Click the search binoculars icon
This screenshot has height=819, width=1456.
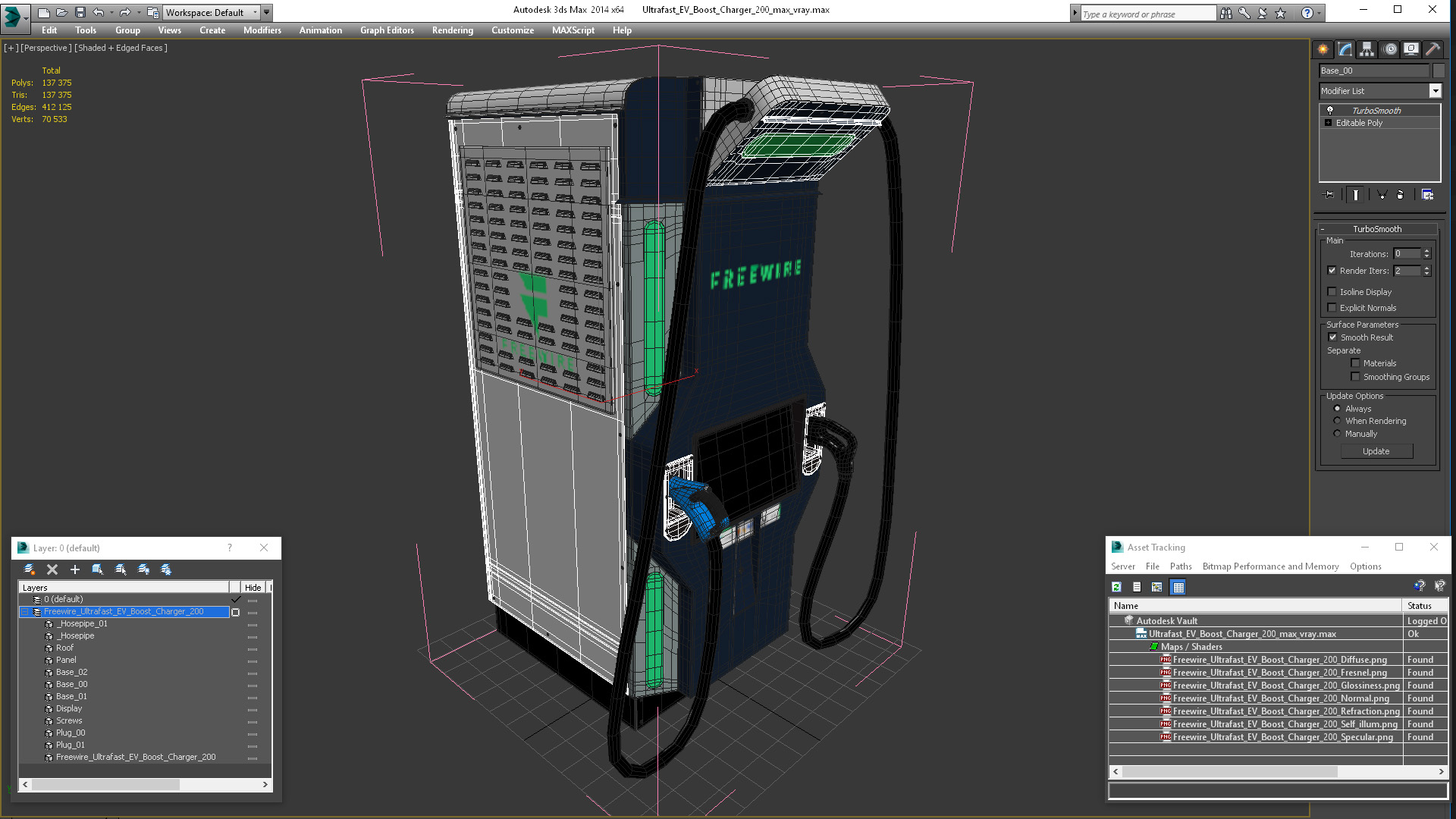coord(1226,13)
